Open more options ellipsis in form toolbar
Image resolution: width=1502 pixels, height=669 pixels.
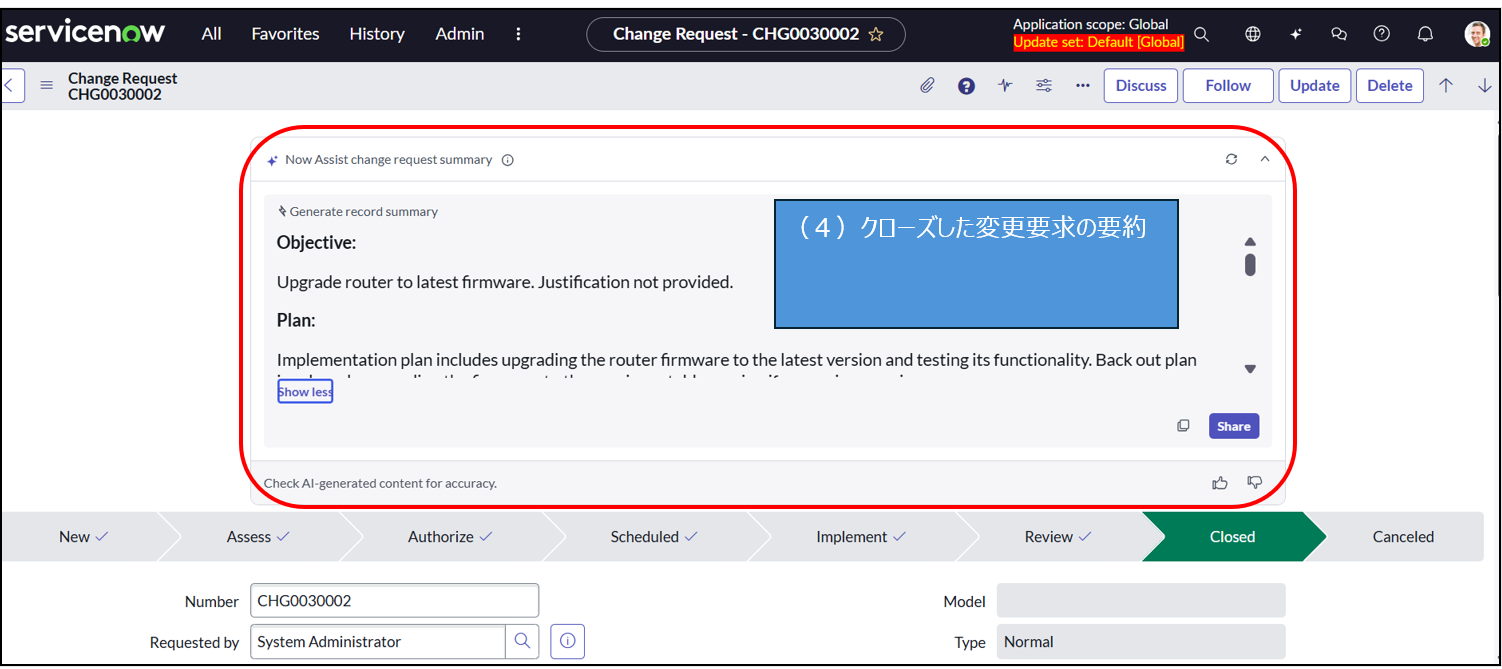(x=1083, y=86)
